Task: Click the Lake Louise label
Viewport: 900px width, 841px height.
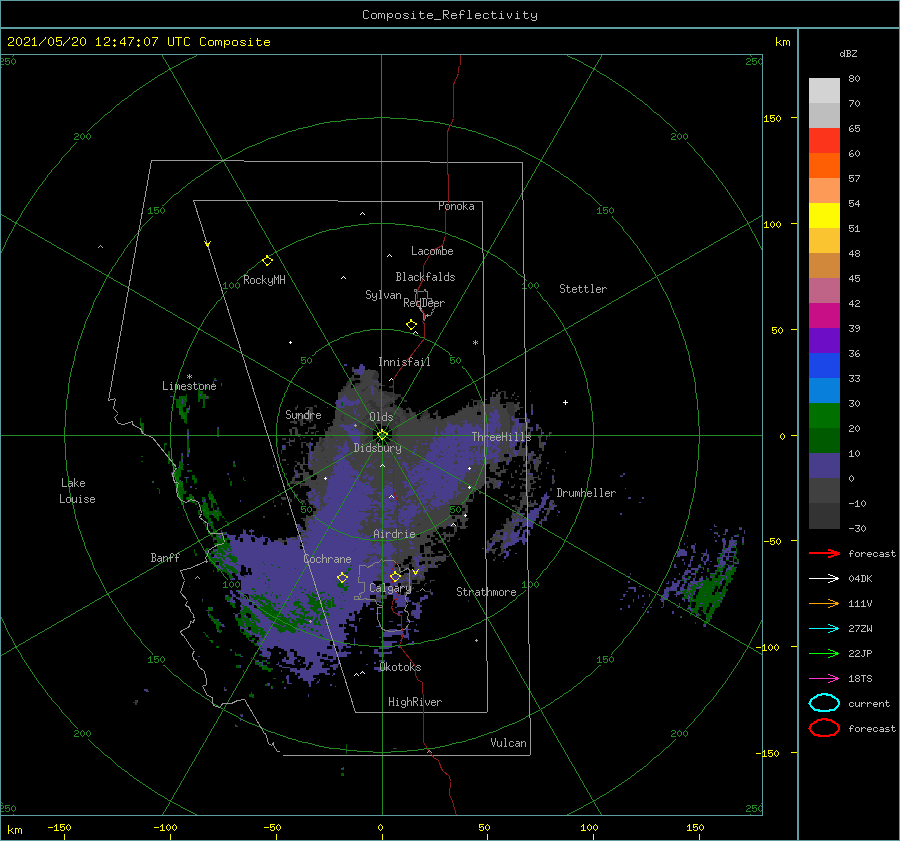Action: point(77,491)
